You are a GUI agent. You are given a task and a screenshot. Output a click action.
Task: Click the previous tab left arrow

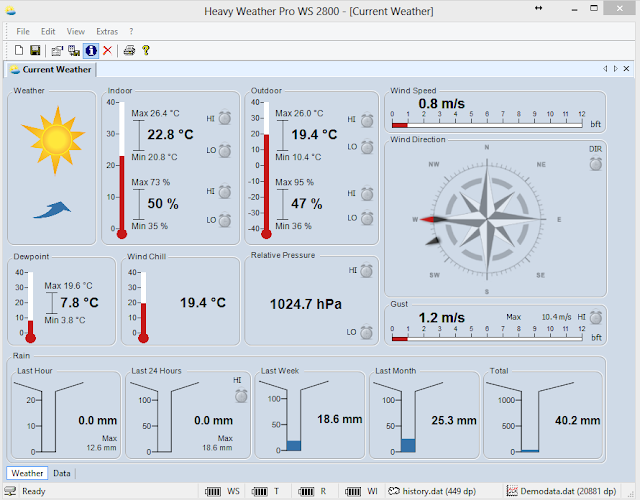coord(605,69)
